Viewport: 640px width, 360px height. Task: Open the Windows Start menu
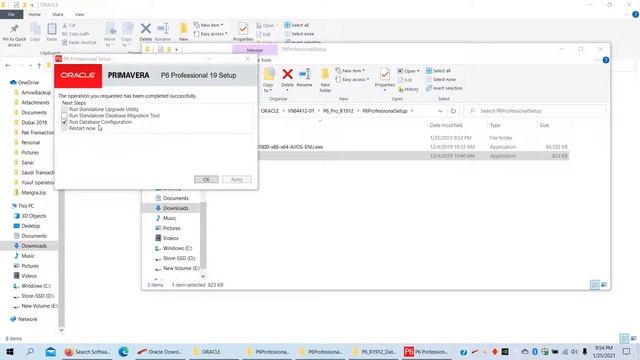click(10, 351)
